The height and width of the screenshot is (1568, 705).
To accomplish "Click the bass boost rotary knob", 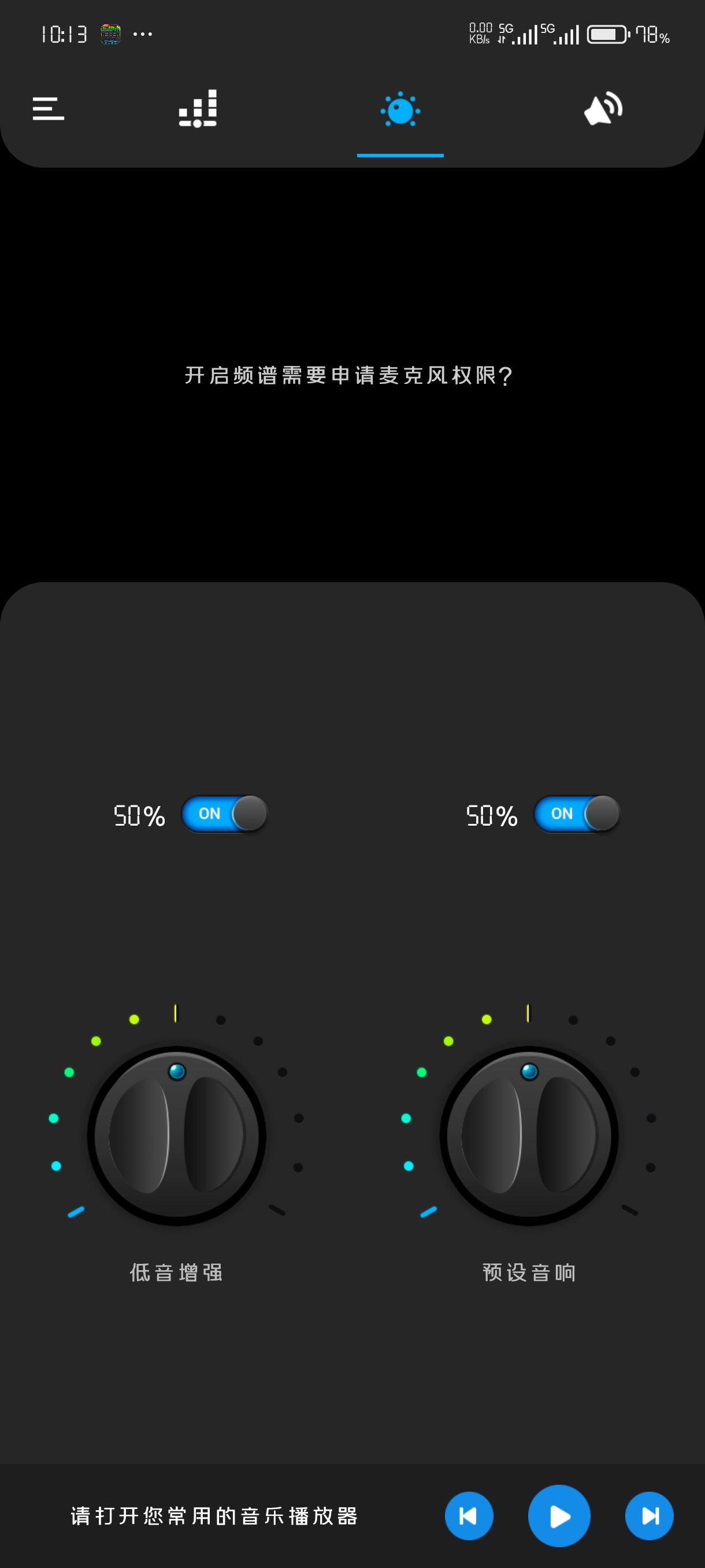I will coord(176,1135).
